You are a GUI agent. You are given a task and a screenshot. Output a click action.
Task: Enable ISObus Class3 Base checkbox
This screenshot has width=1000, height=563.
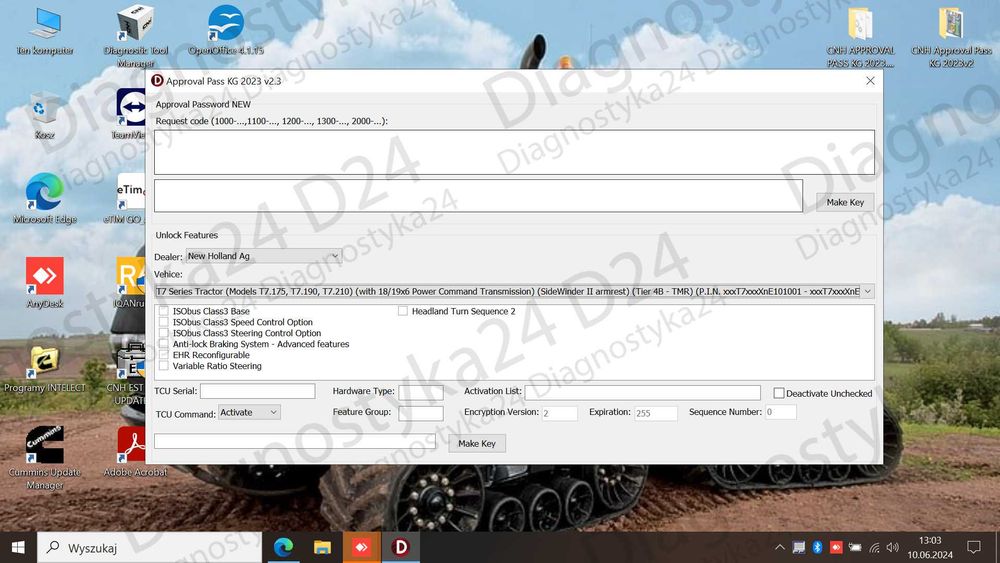click(164, 311)
